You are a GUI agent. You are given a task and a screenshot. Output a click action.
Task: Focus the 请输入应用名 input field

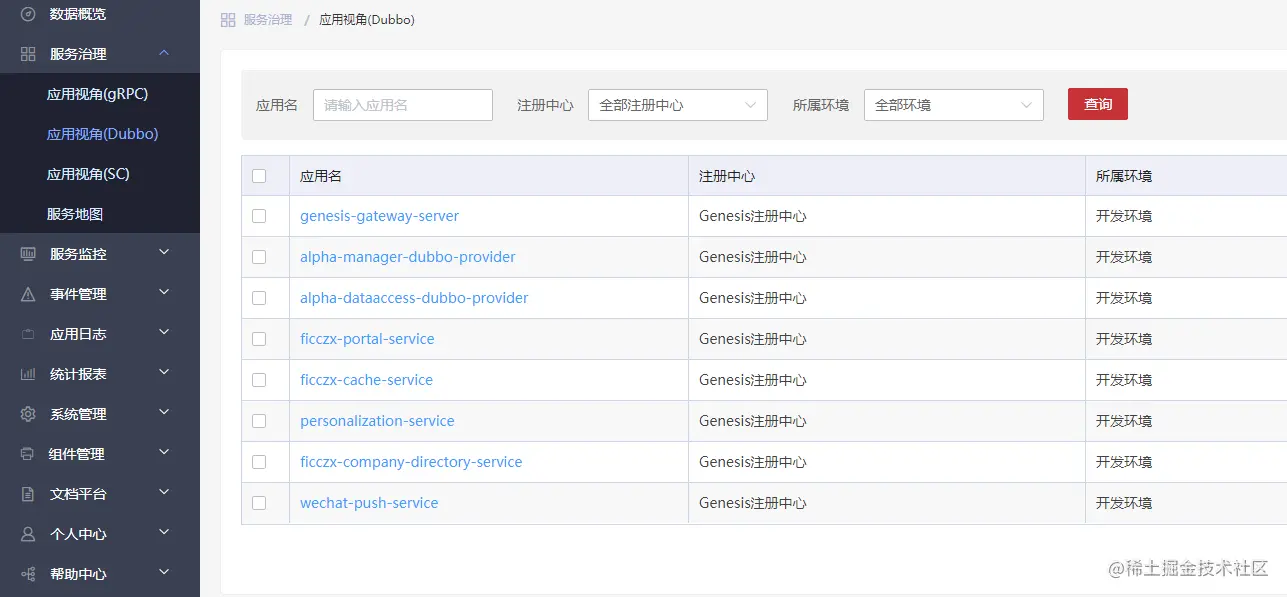click(x=403, y=105)
